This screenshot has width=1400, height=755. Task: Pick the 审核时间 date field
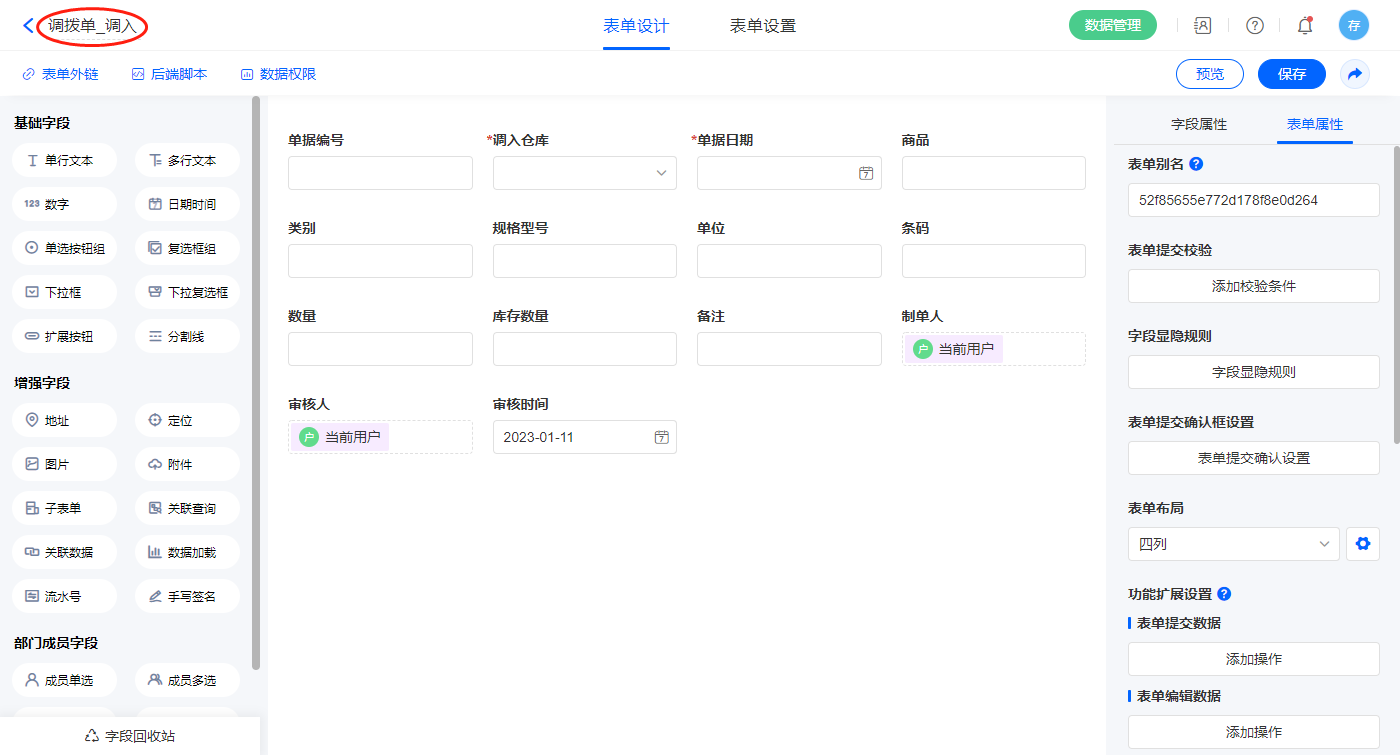click(x=584, y=437)
